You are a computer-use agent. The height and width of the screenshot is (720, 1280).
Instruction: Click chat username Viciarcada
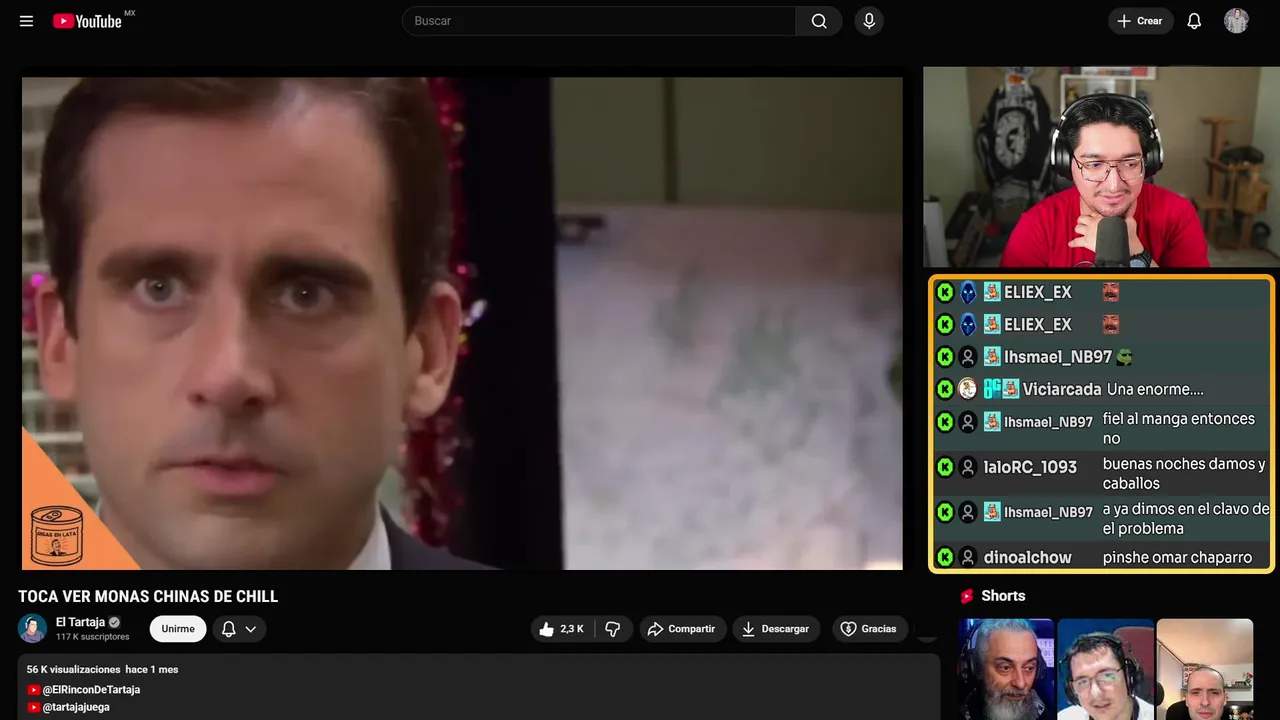[x=1062, y=389]
